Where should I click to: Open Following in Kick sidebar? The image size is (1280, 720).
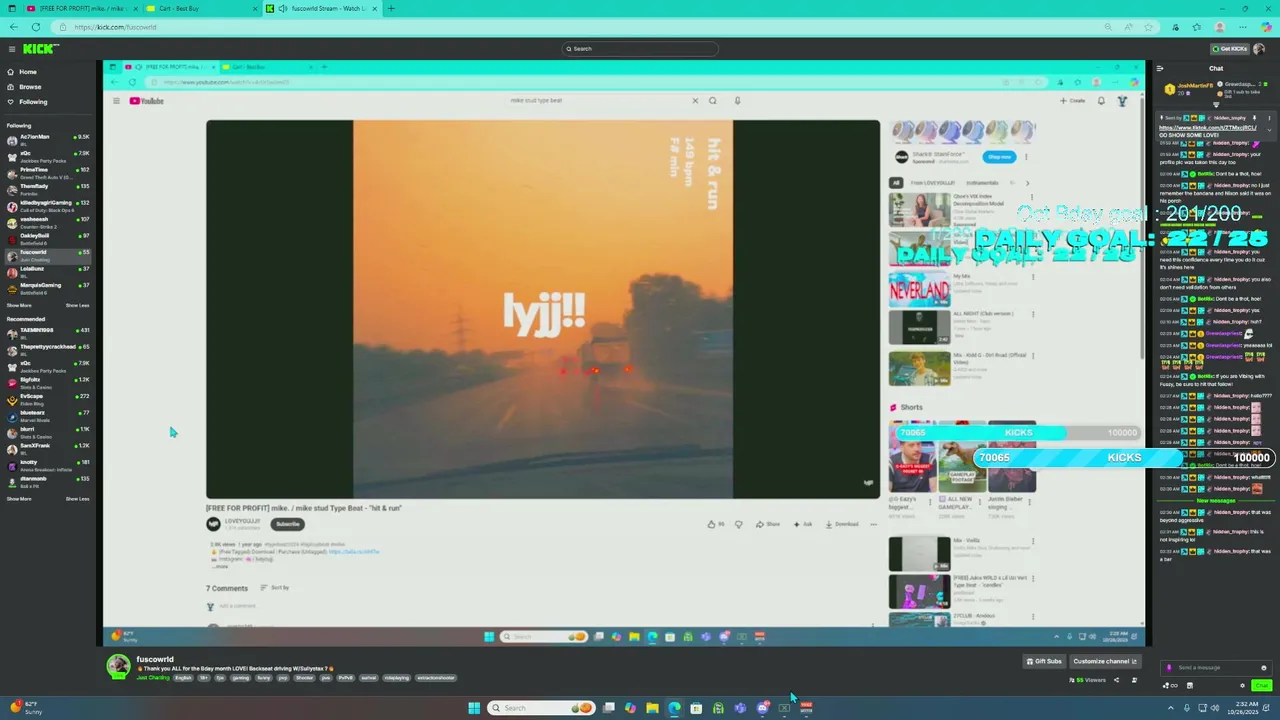pos(26,102)
